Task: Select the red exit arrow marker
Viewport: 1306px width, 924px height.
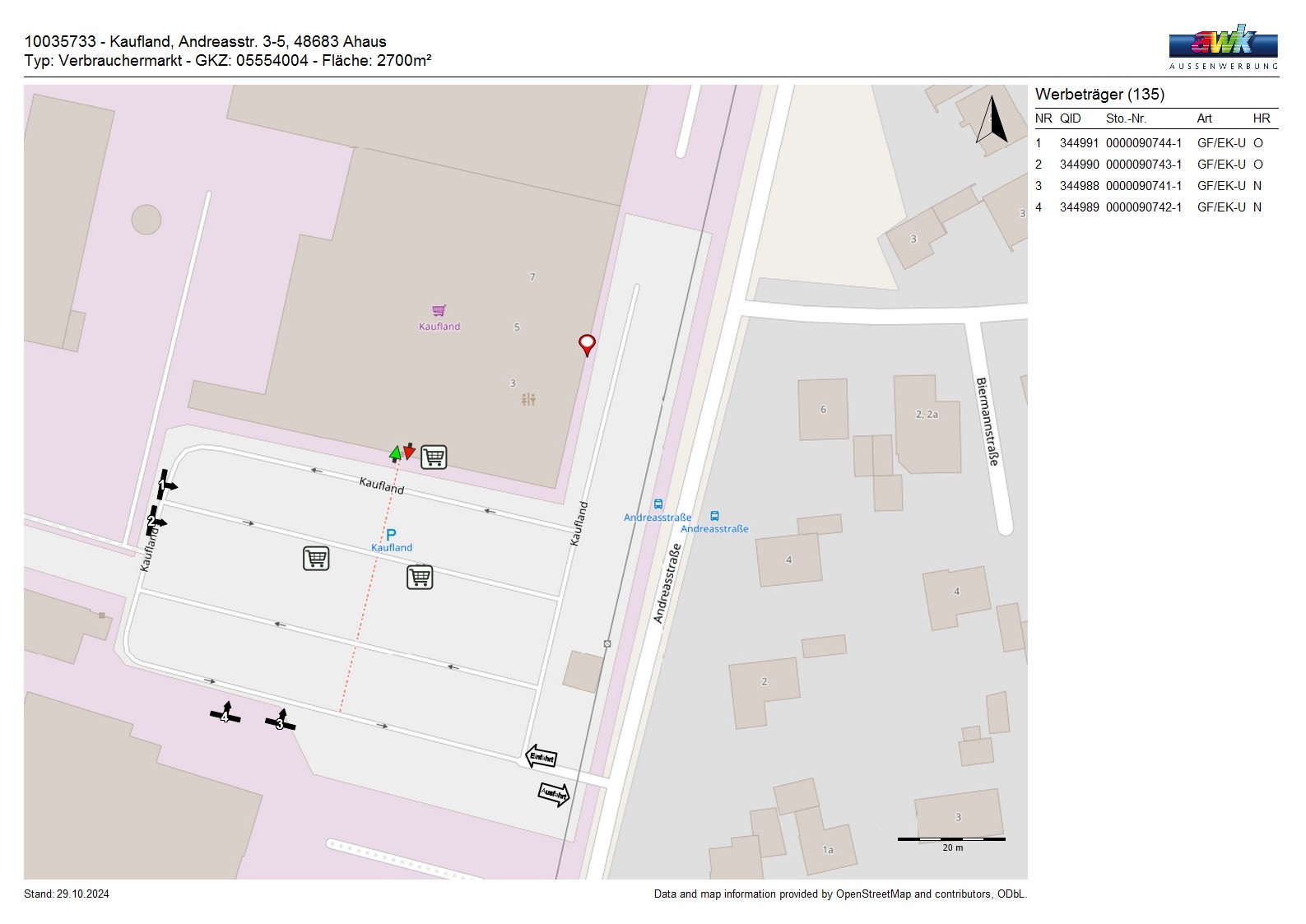Action: [409, 451]
